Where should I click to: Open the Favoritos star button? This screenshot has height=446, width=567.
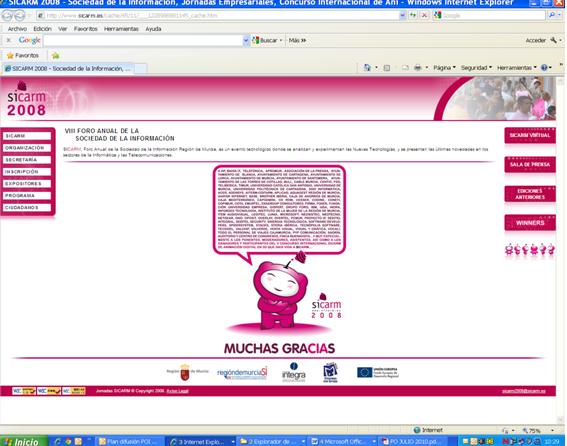(23, 55)
